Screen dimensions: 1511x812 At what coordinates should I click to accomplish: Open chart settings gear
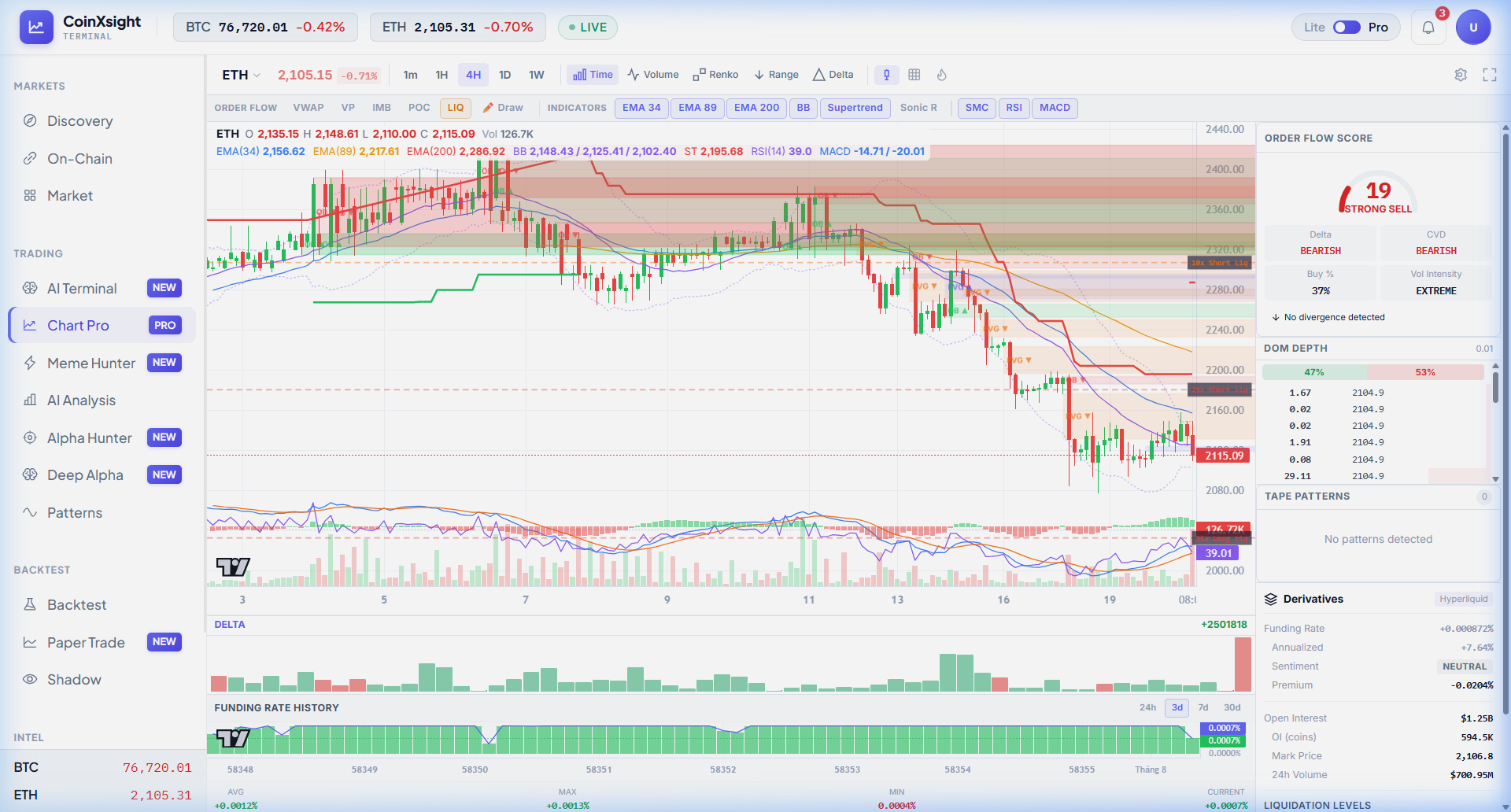[x=1461, y=75]
